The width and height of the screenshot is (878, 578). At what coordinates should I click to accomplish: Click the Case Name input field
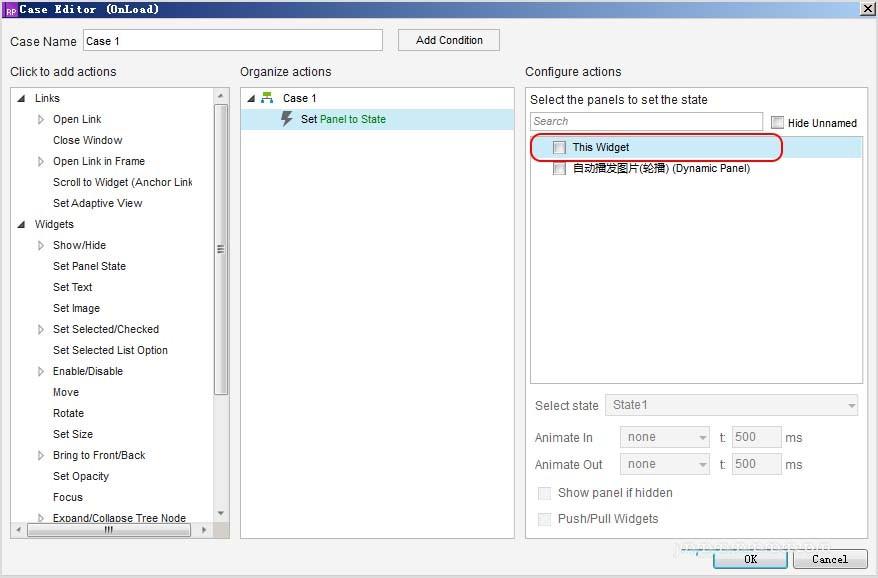pyautogui.click(x=232, y=41)
